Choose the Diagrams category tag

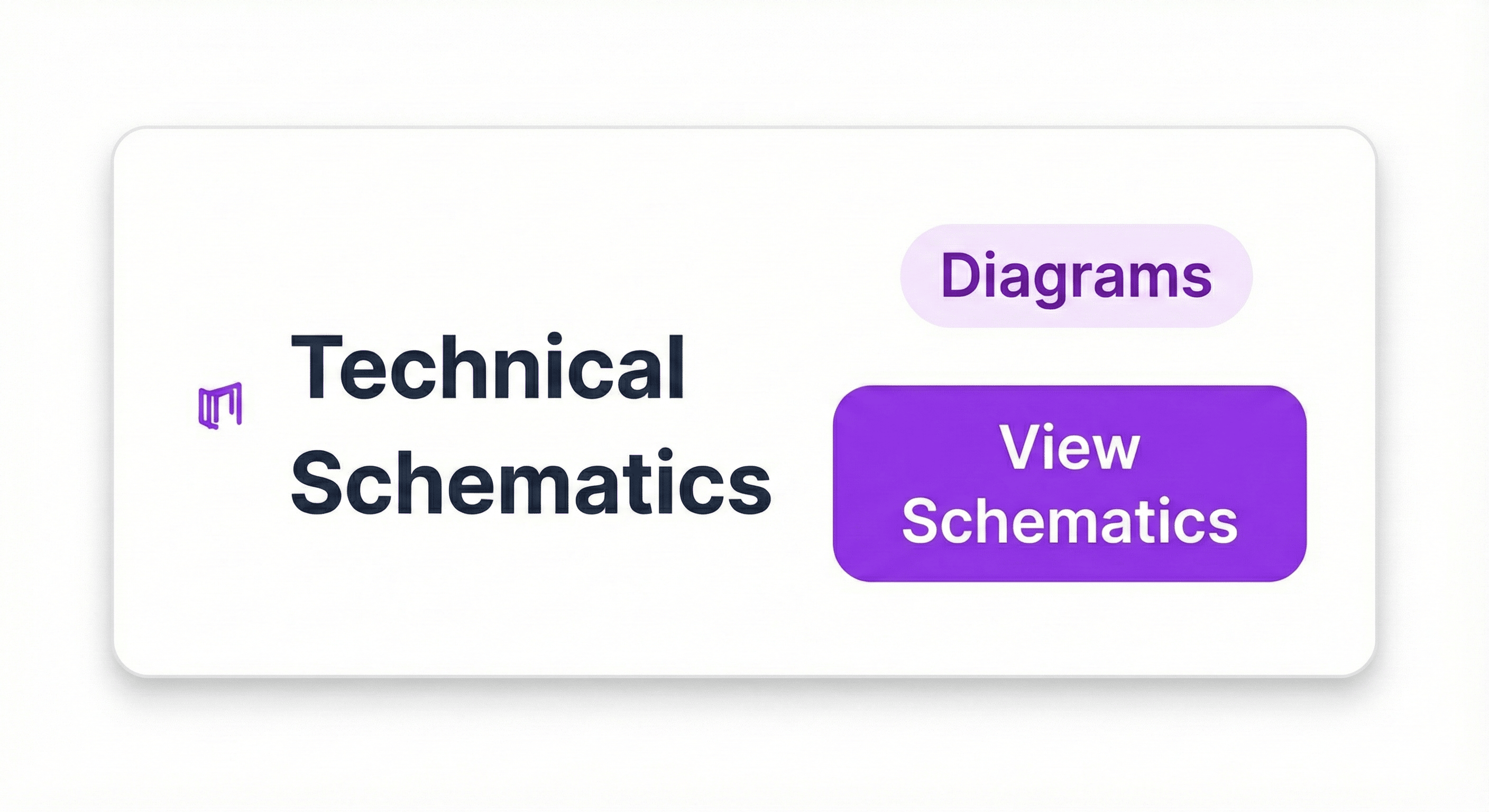click(1076, 275)
